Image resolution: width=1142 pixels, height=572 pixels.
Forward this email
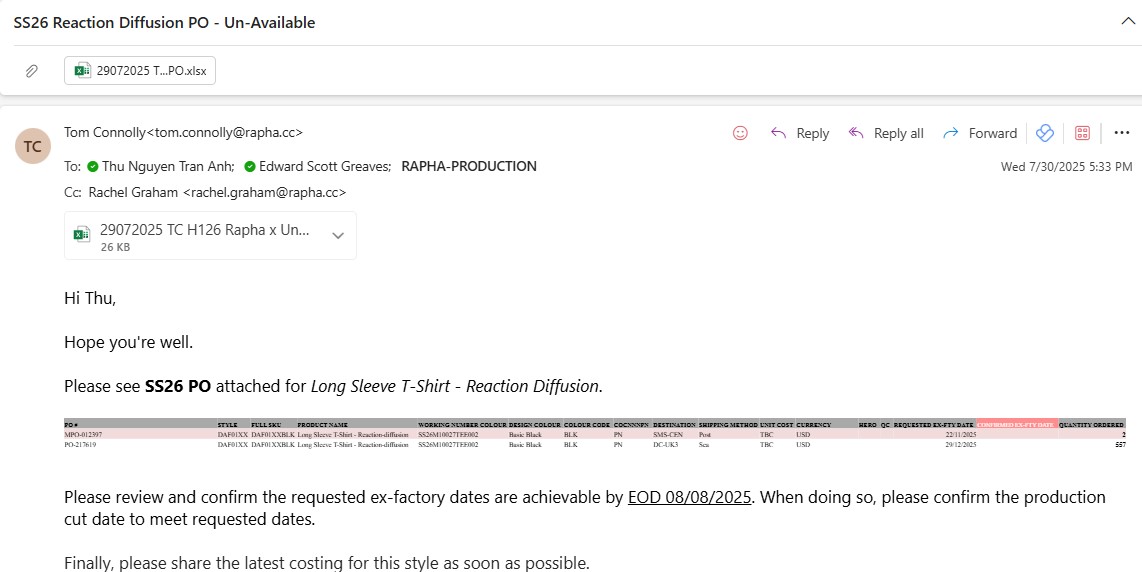click(980, 133)
